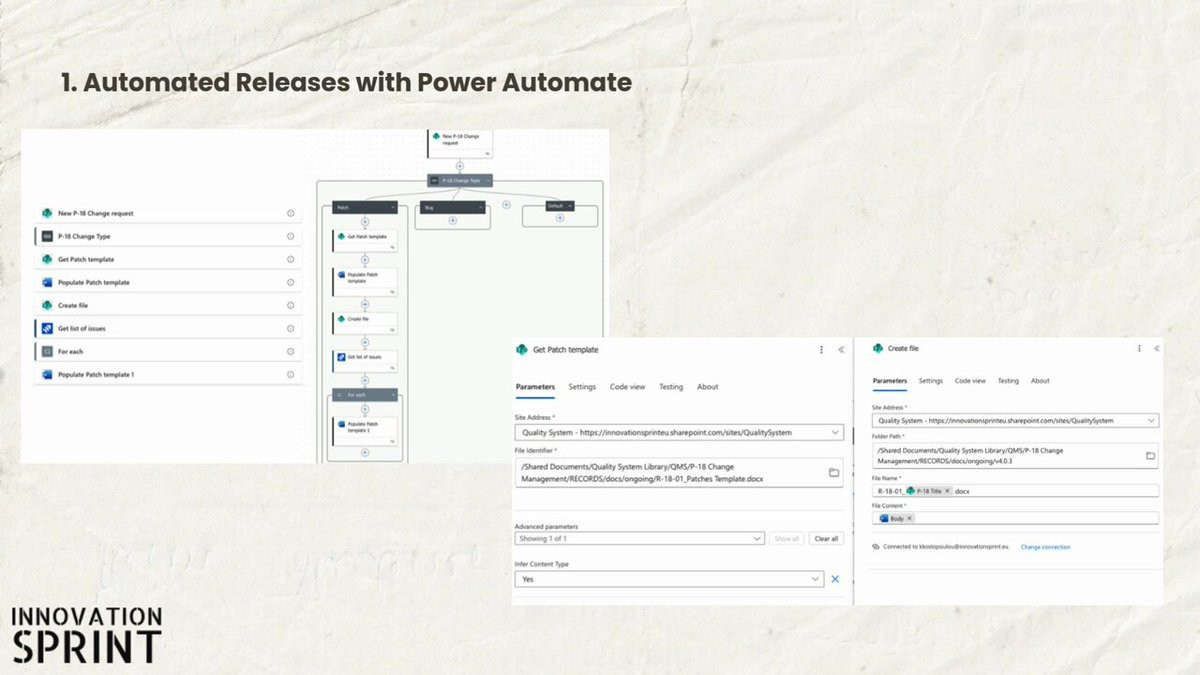
Task: Click the Clear all button
Action: pyautogui.click(x=826, y=538)
